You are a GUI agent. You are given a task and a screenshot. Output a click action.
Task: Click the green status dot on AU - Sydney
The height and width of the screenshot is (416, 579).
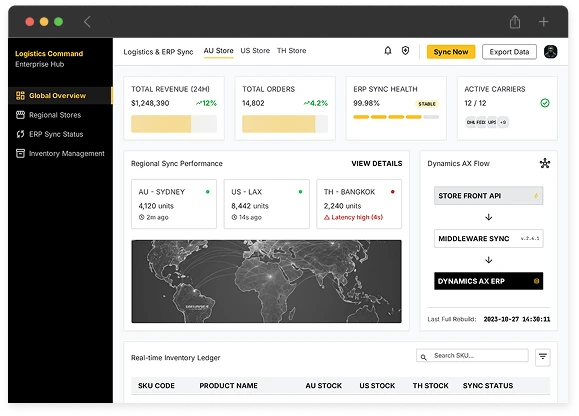[208, 192]
